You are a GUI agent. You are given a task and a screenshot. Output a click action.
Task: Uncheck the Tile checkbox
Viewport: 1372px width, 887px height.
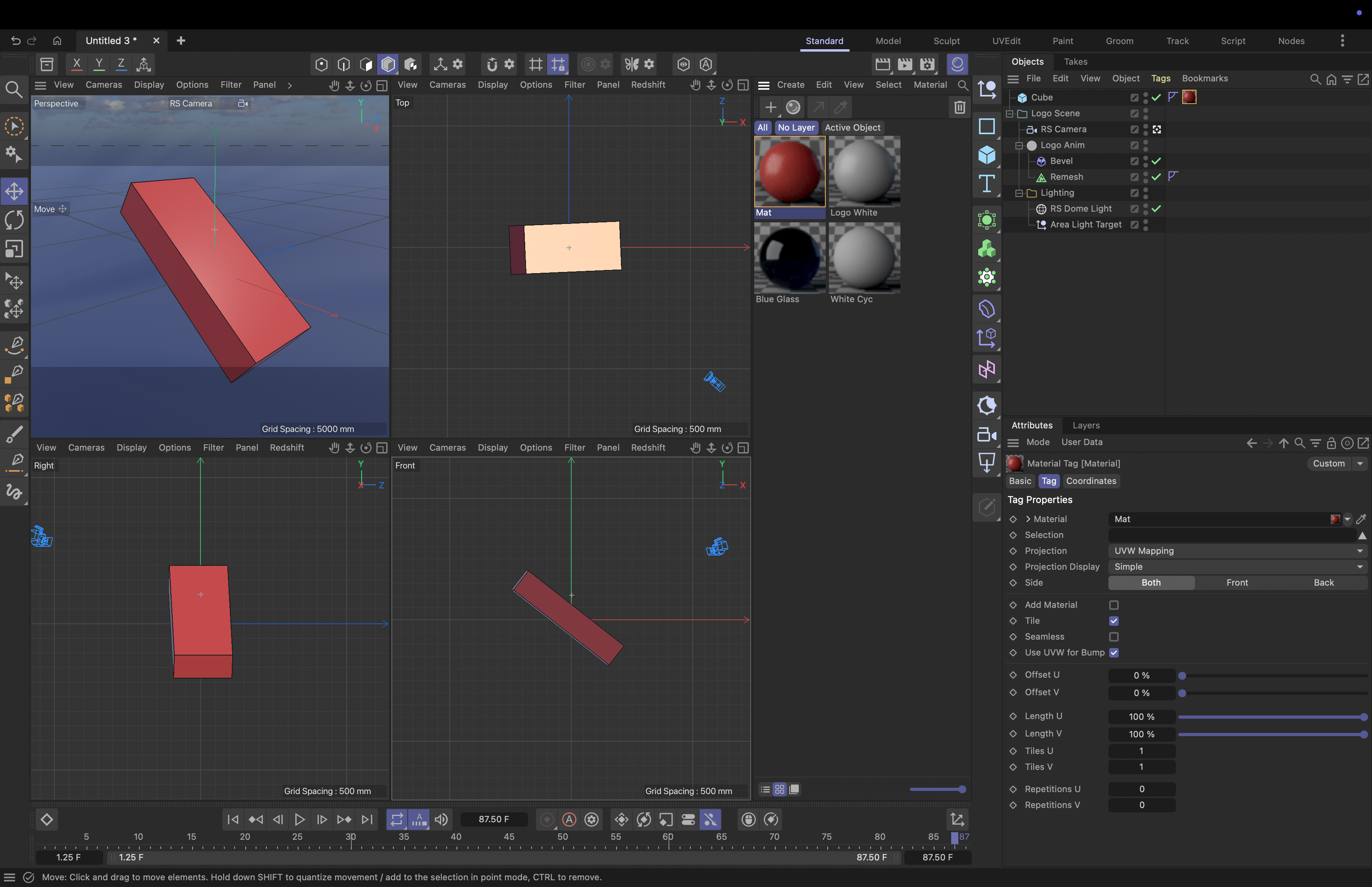tap(1114, 621)
